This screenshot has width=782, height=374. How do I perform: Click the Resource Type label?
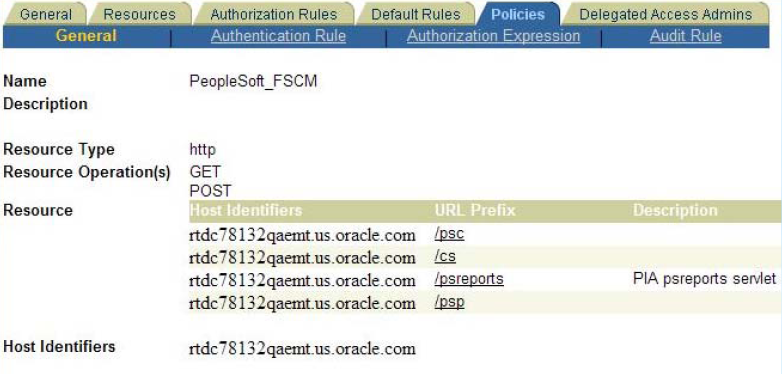pyautogui.click(x=59, y=150)
